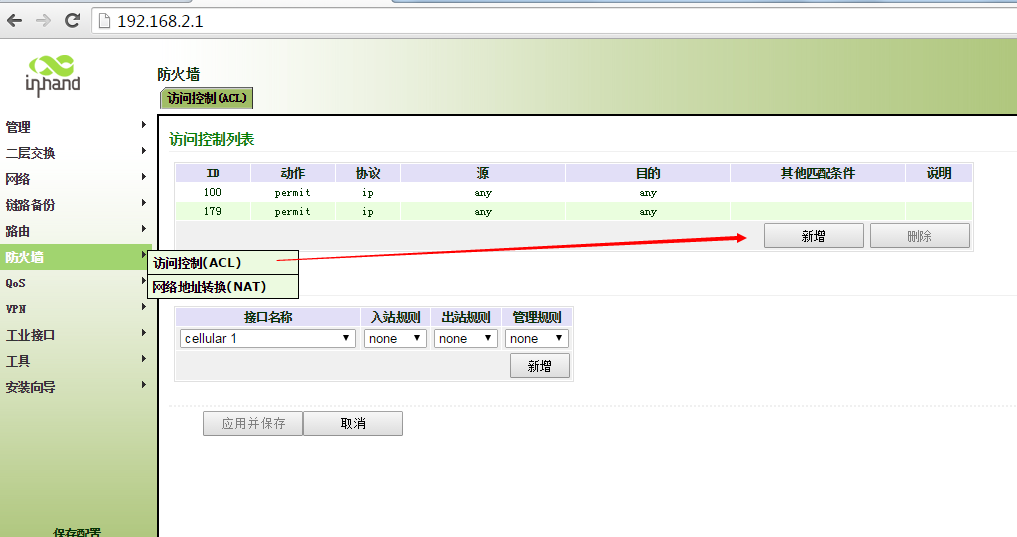Choose 访问控制(ACL) from the flyout submenu
Image resolution: width=1017 pixels, height=537 pixels.
point(223,263)
